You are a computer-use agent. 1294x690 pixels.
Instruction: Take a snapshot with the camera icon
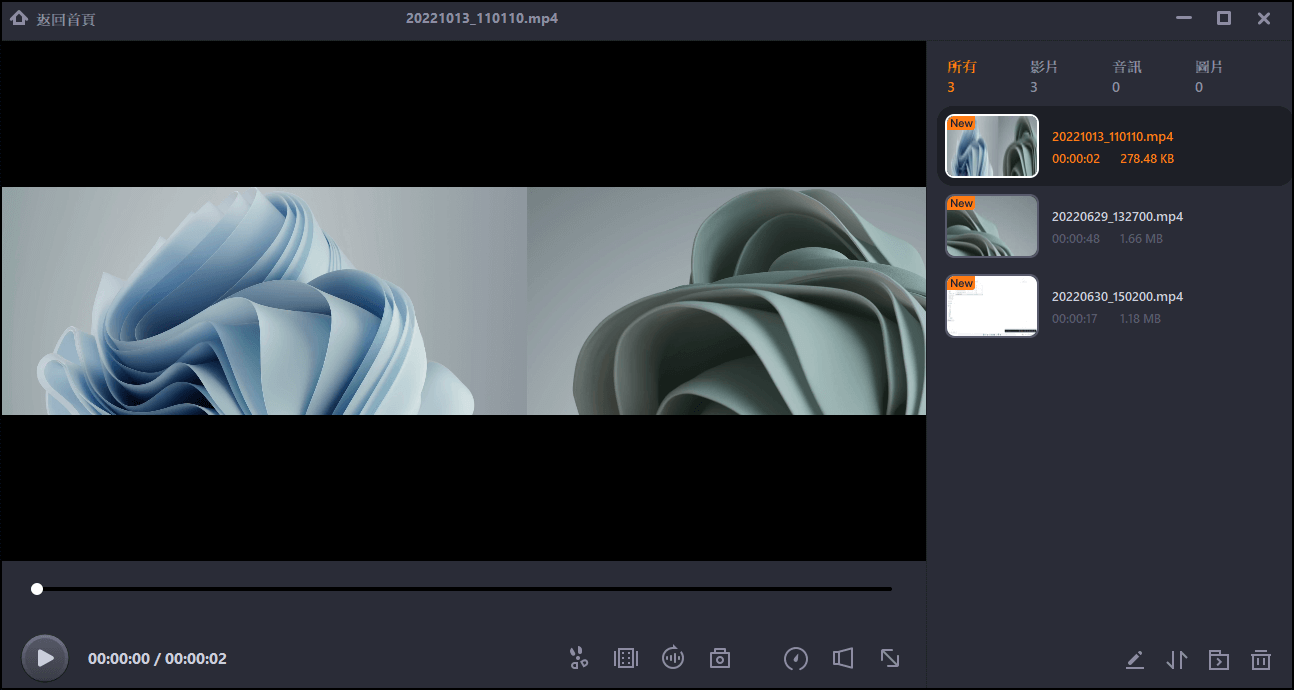720,658
